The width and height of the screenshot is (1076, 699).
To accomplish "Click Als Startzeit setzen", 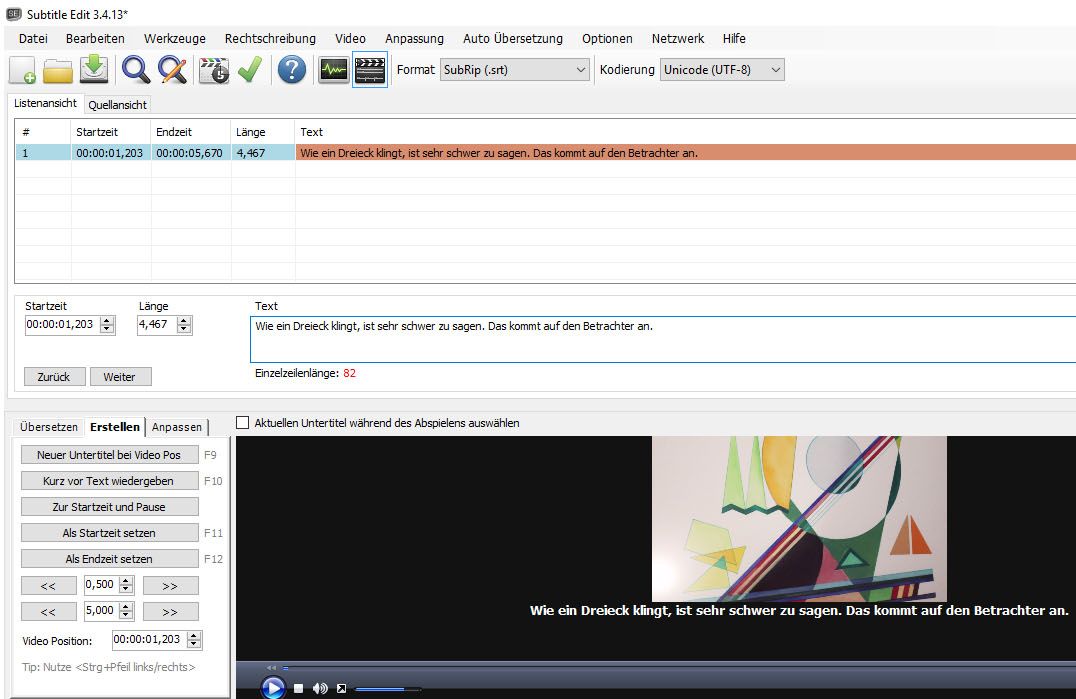I will coord(110,533).
